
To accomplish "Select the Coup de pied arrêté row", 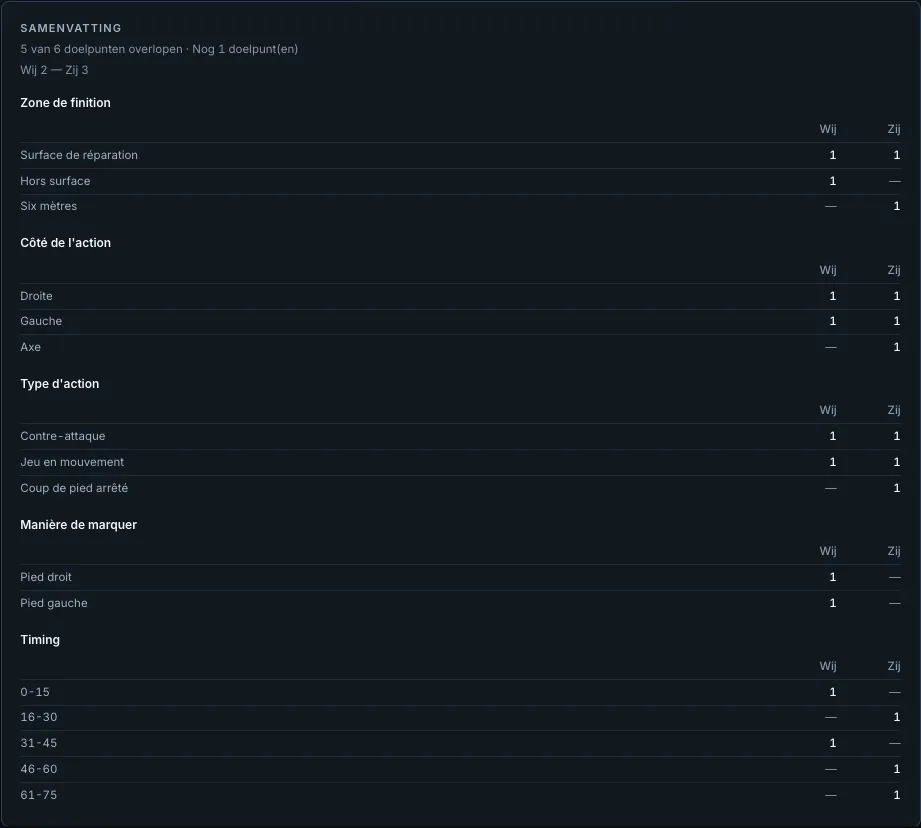I will [460, 488].
